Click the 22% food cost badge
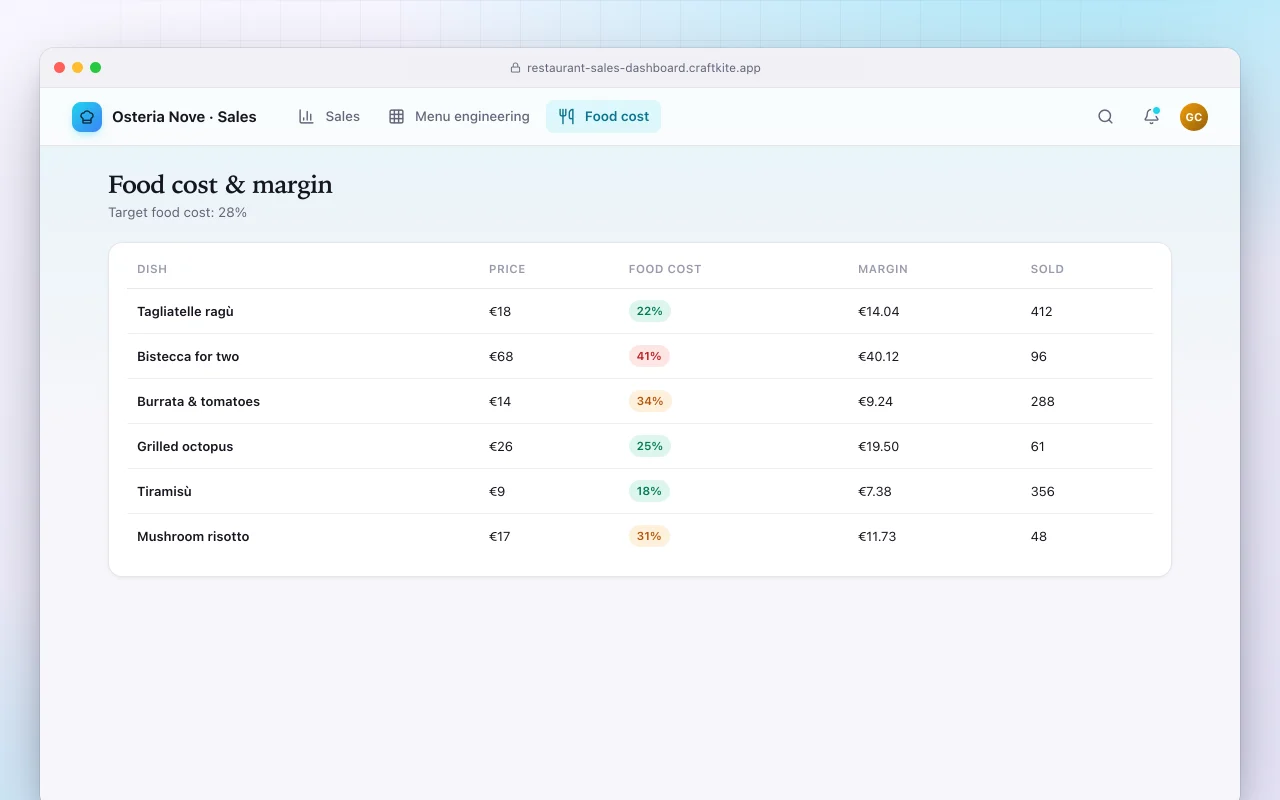This screenshot has height=800, width=1280. (650, 311)
